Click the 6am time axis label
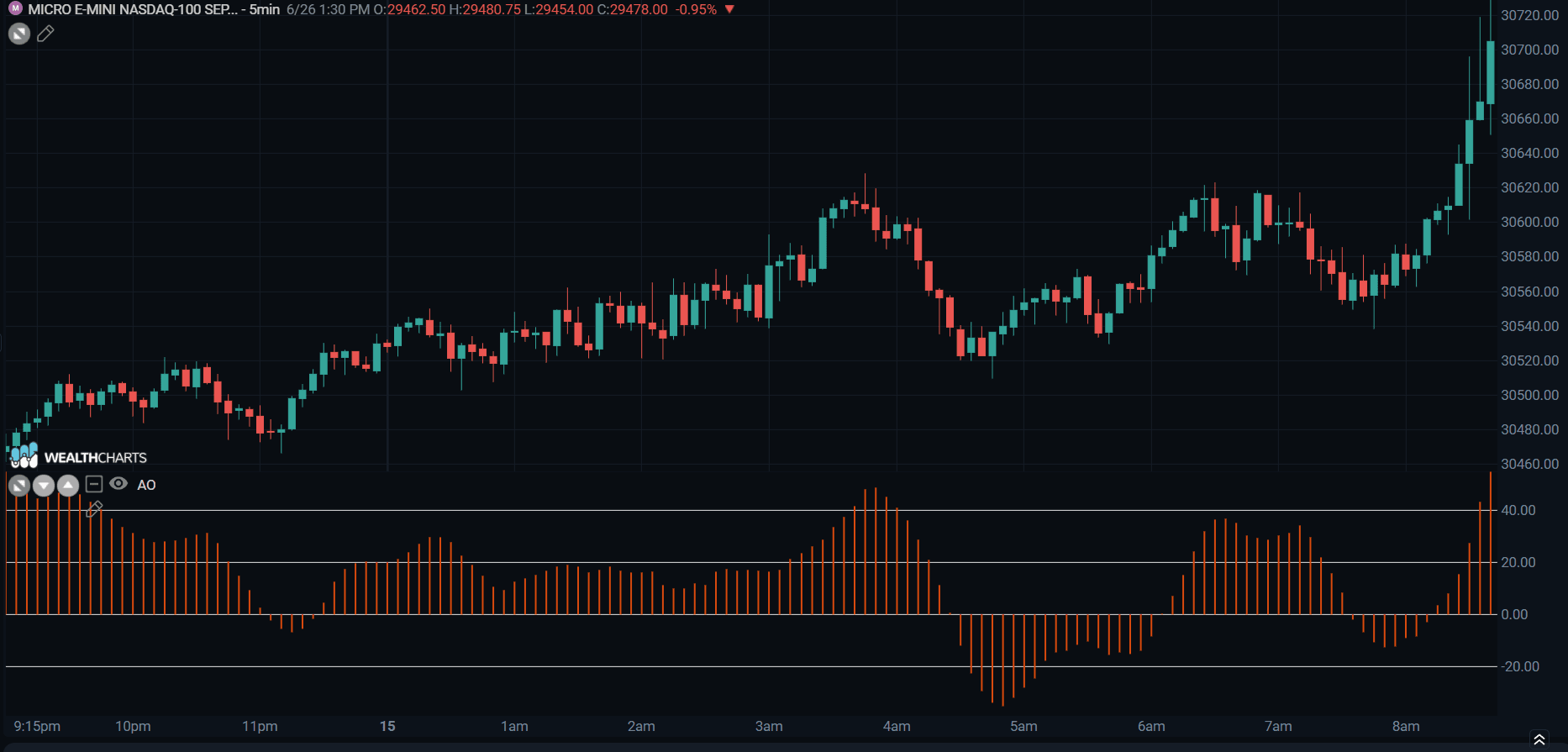 point(1151,726)
